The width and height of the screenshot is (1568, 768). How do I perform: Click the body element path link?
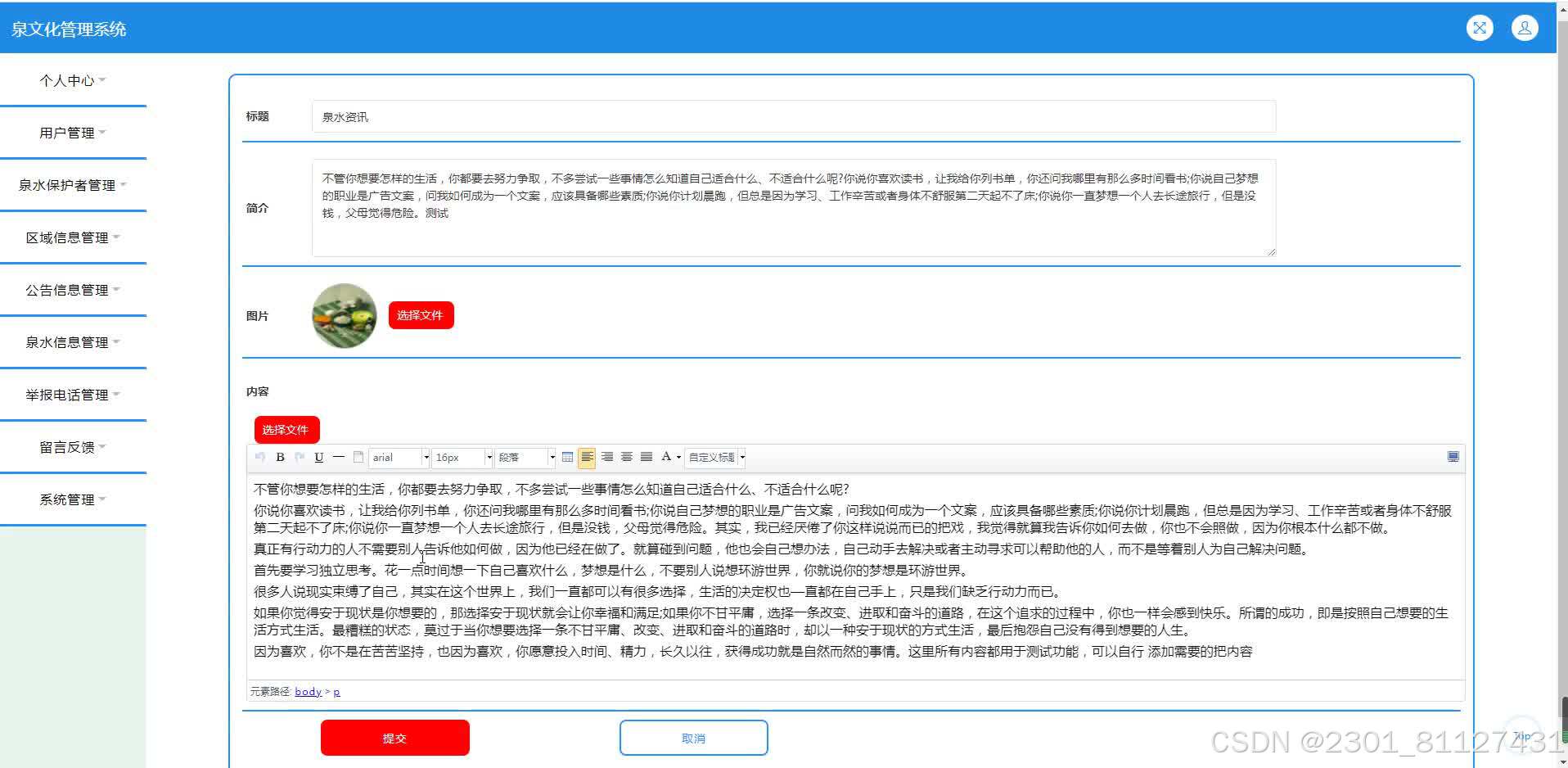[x=308, y=692]
